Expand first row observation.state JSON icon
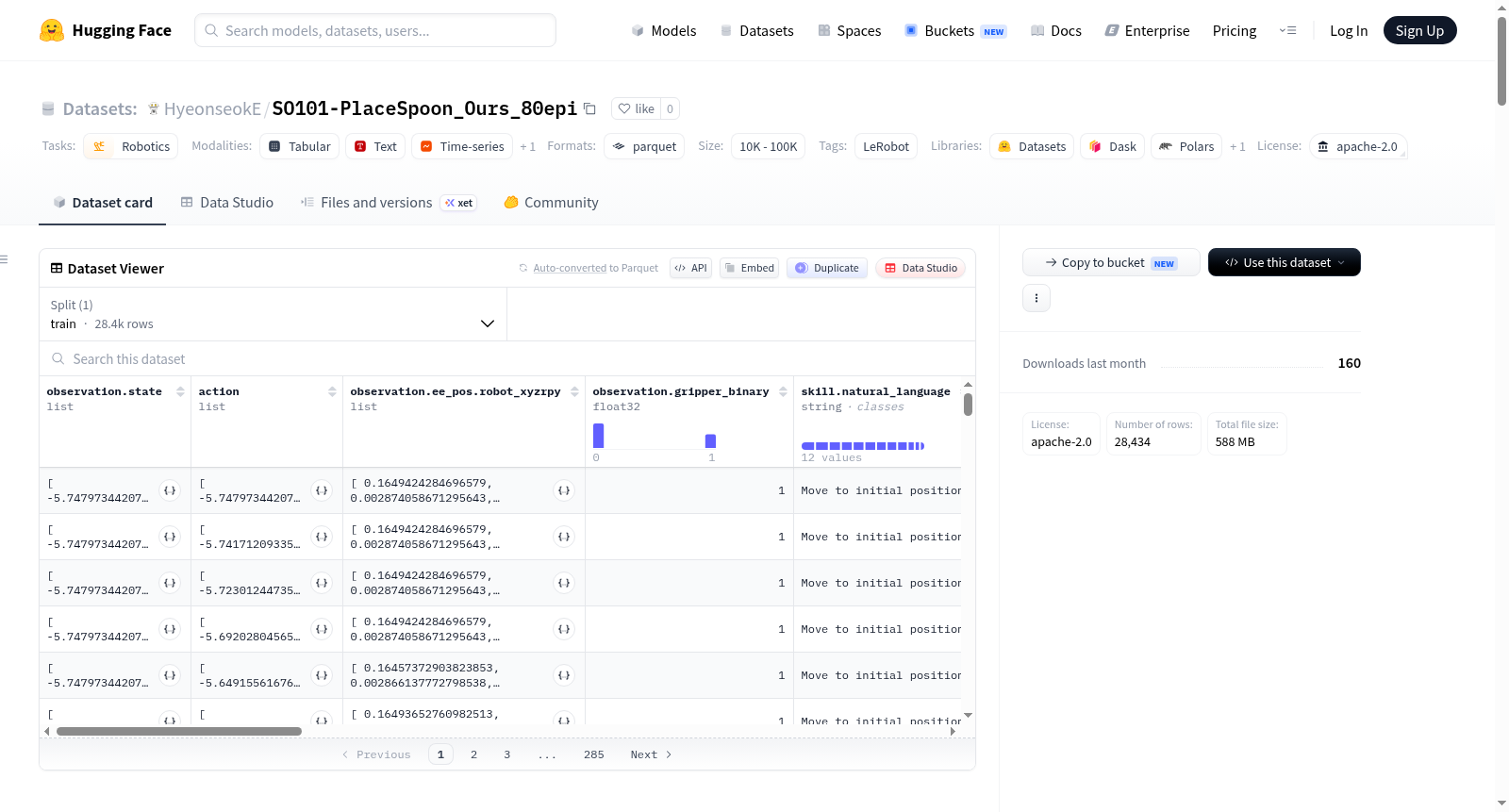The width and height of the screenshot is (1509, 812). [x=170, y=490]
